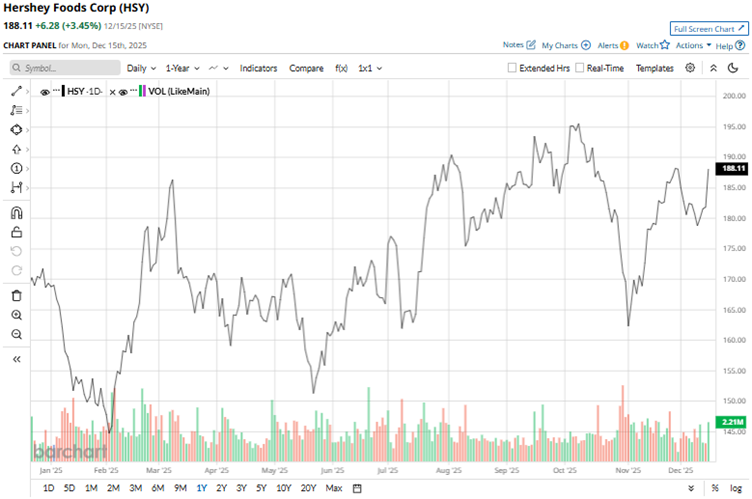
Task: Open the numbered counter tool
Action: pos(16,168)
